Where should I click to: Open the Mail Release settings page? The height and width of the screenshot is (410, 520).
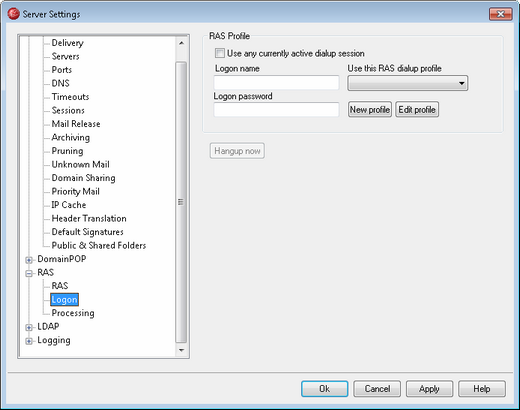click(76, 124)
